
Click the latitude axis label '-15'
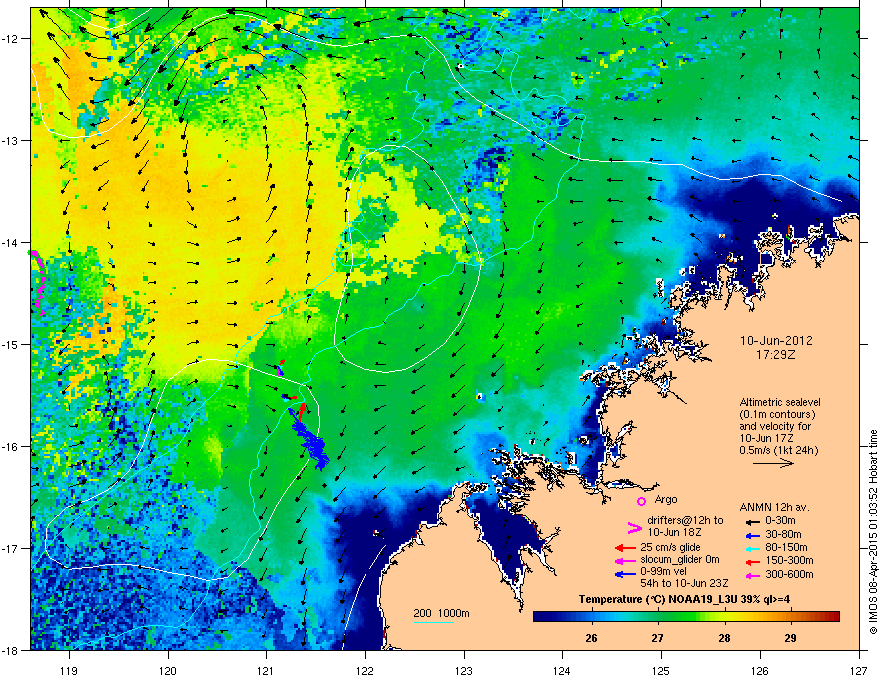click(10, 344)
